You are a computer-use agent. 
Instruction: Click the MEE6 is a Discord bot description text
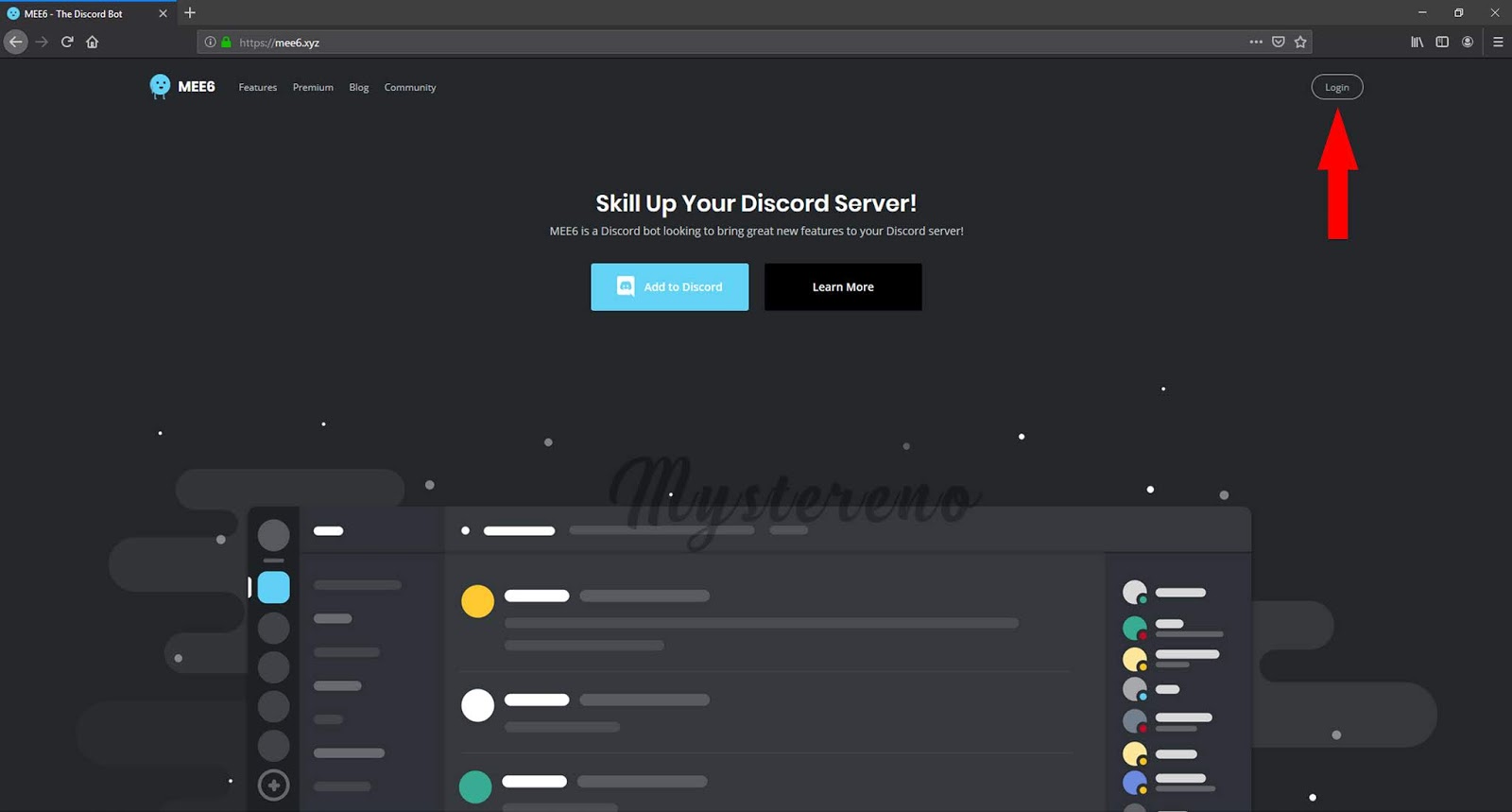[x=756, y=231]
